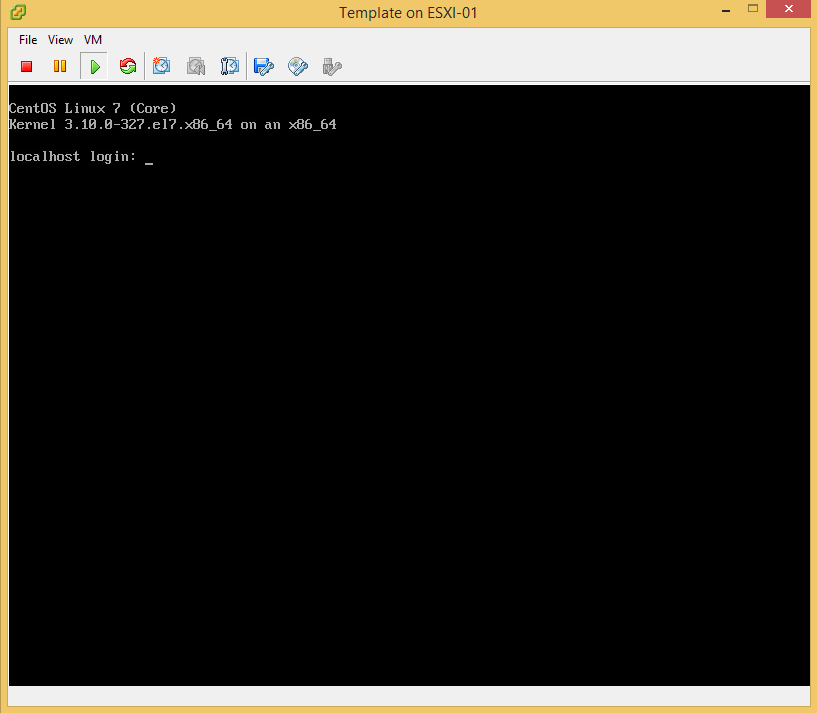Viewport: 817px width, 713px height.
Task: Open the Snapshot Manager
Action: [x=229, y=67]
